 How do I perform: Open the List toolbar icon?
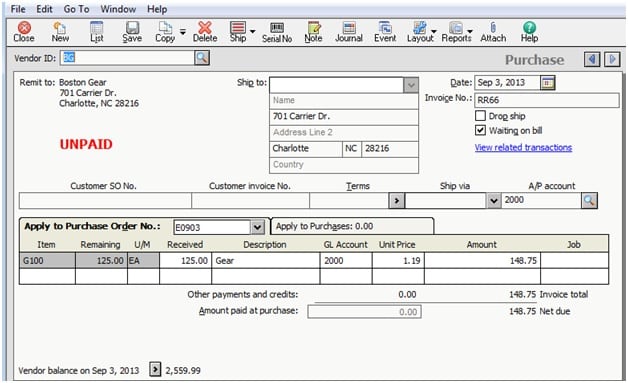[97, 32]
